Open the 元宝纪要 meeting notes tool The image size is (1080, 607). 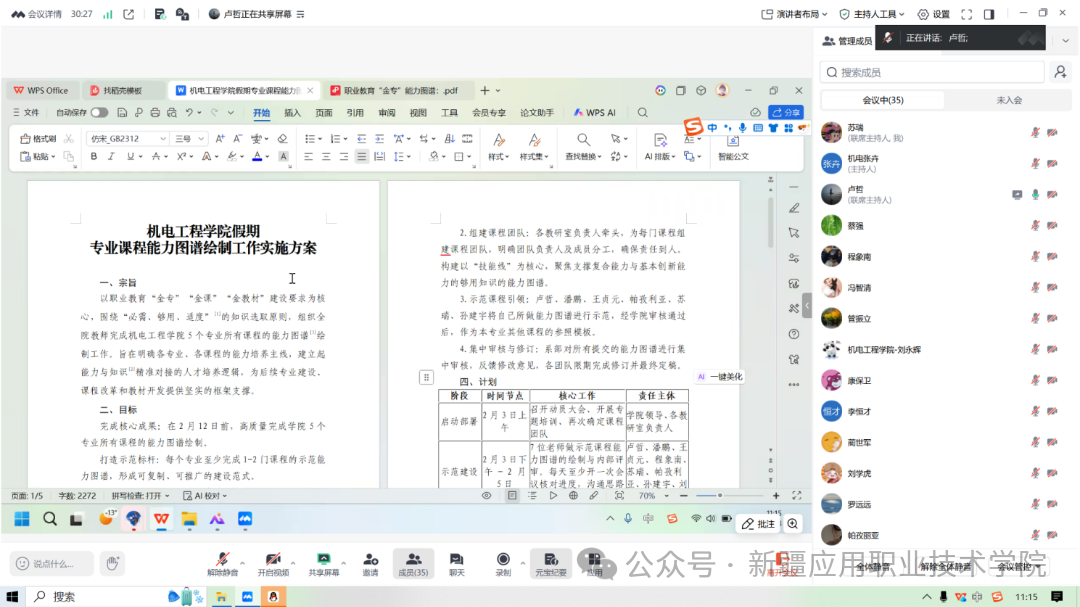coord(550,564)
